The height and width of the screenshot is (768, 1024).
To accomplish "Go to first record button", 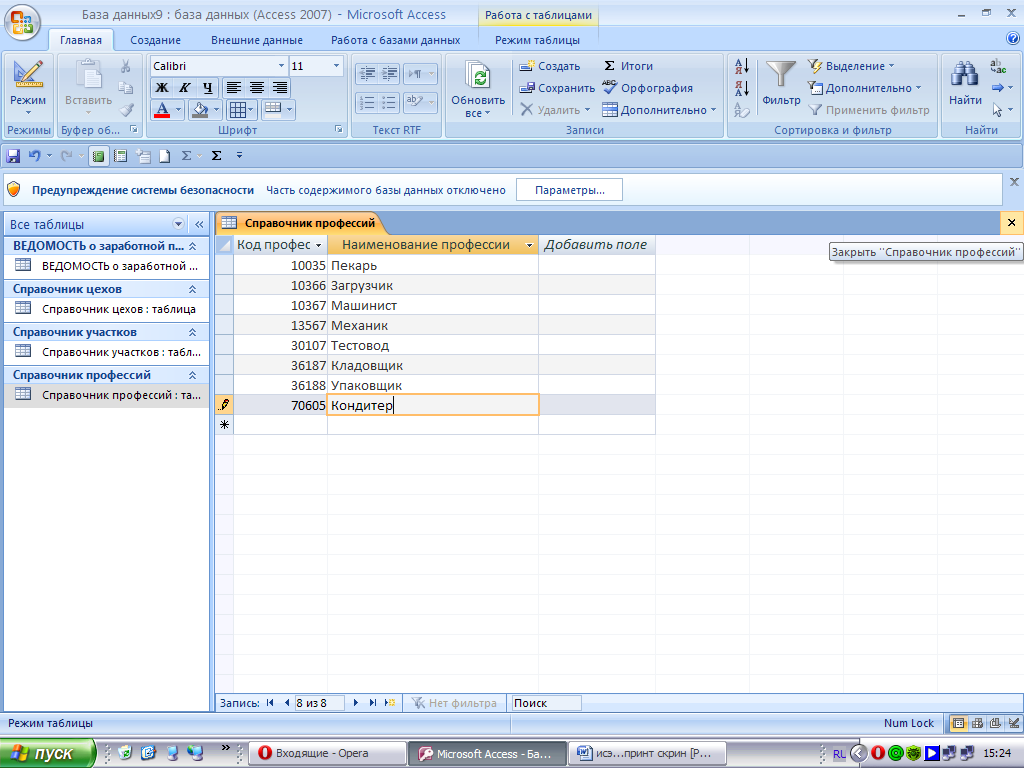I will (x=270, y=703).
